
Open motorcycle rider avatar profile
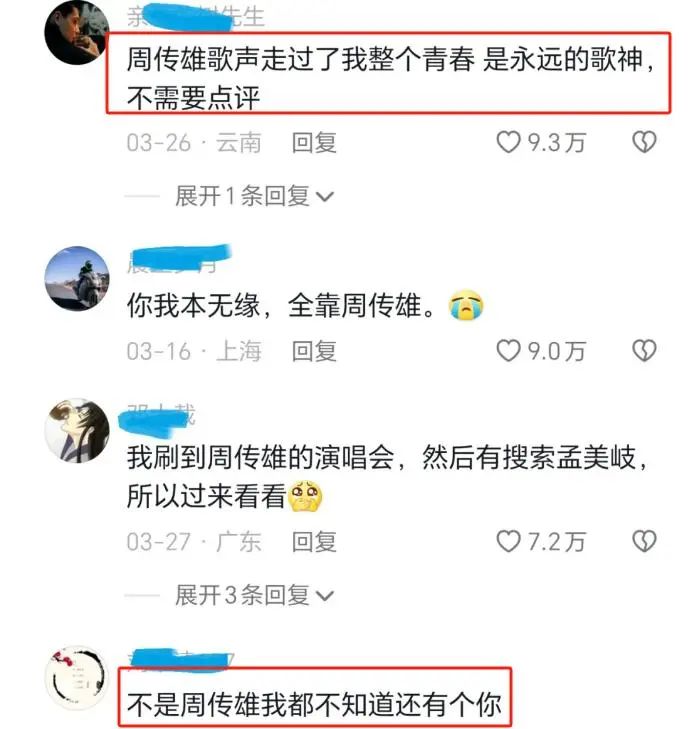(x=77, y=278)
